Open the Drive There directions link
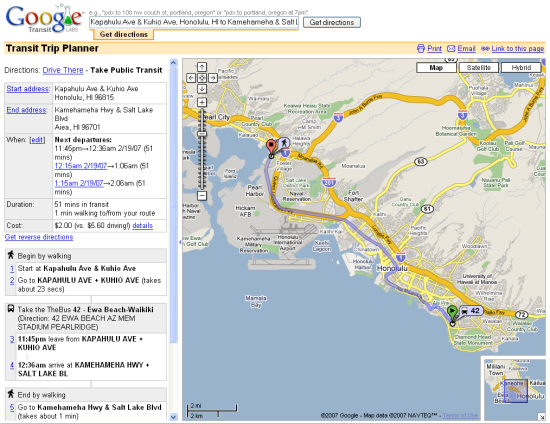Image resolution: width=550 pixels, height=424 pixels. point(63,70)
